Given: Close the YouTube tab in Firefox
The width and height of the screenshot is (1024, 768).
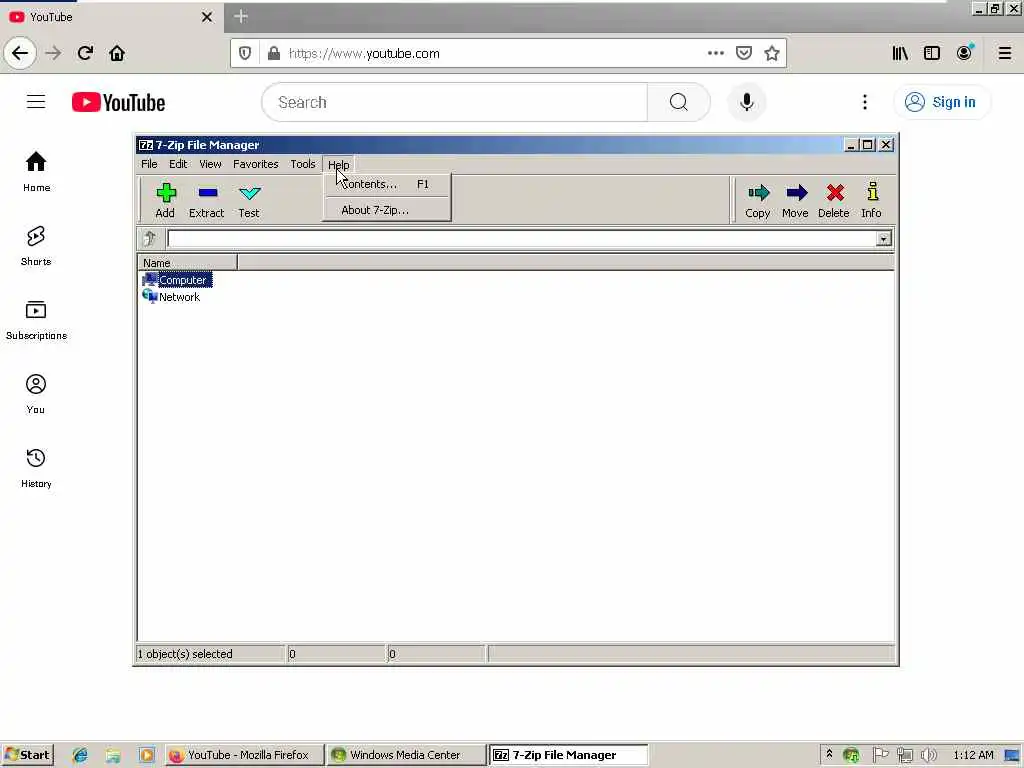Looking at the screenshot, I should pos(207,17).
